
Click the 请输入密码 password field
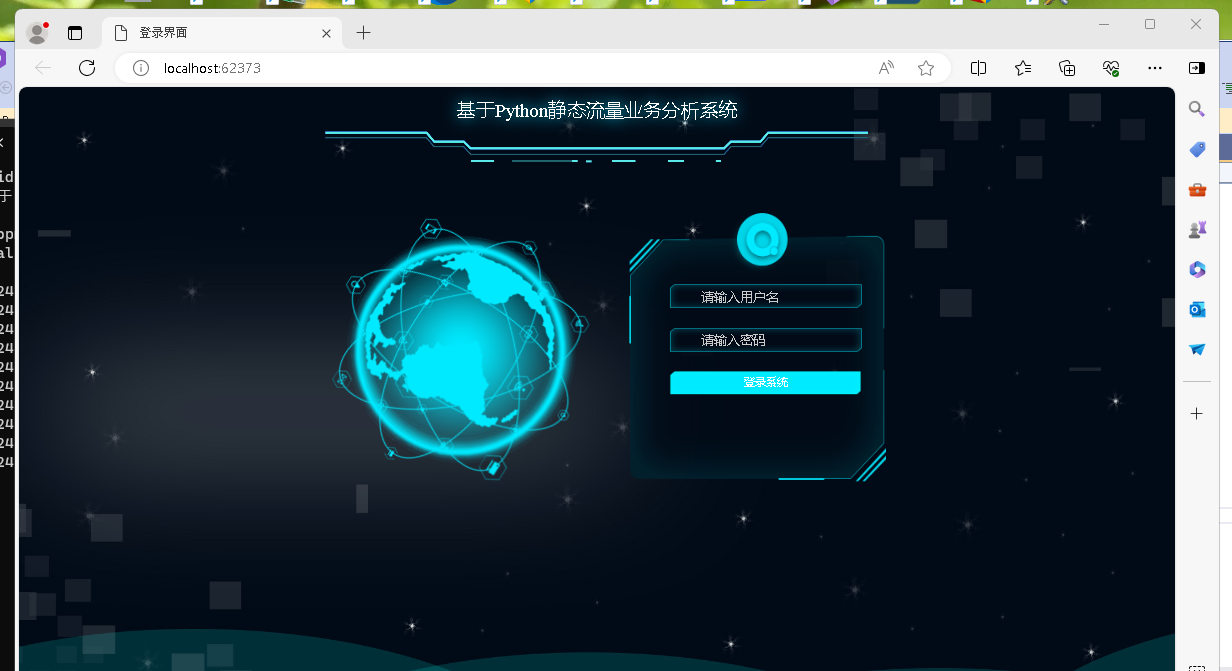point(765,340)
